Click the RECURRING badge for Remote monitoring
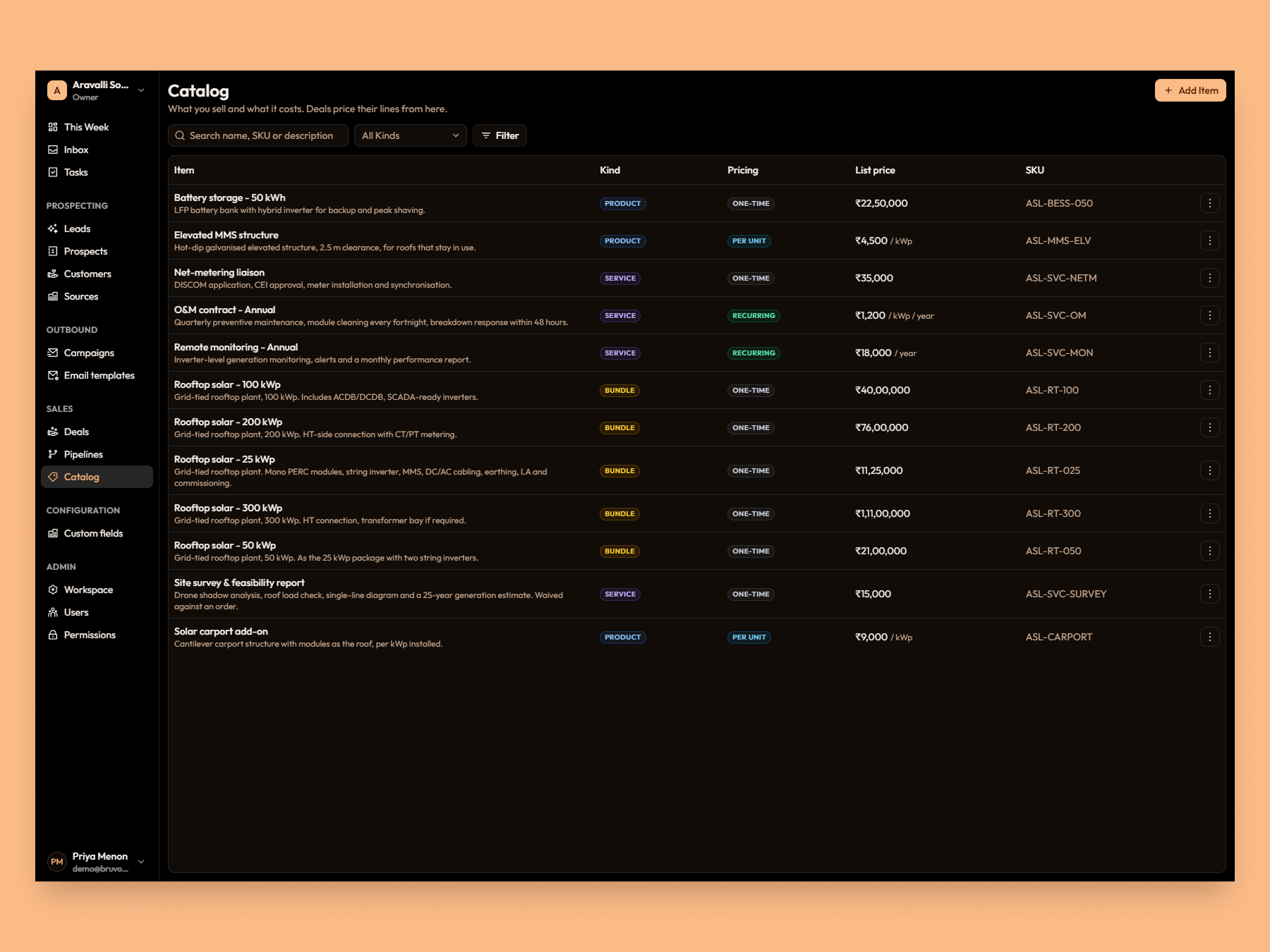 (x=754, y=353)
